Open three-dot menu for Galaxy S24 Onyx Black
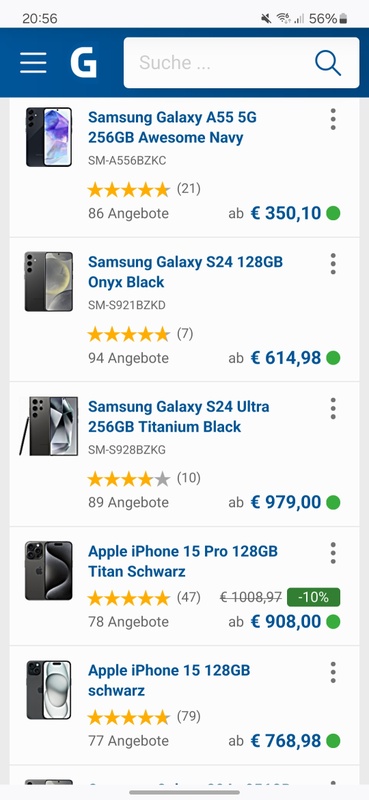This screenshot has height=800, width=369. point(333,264)
